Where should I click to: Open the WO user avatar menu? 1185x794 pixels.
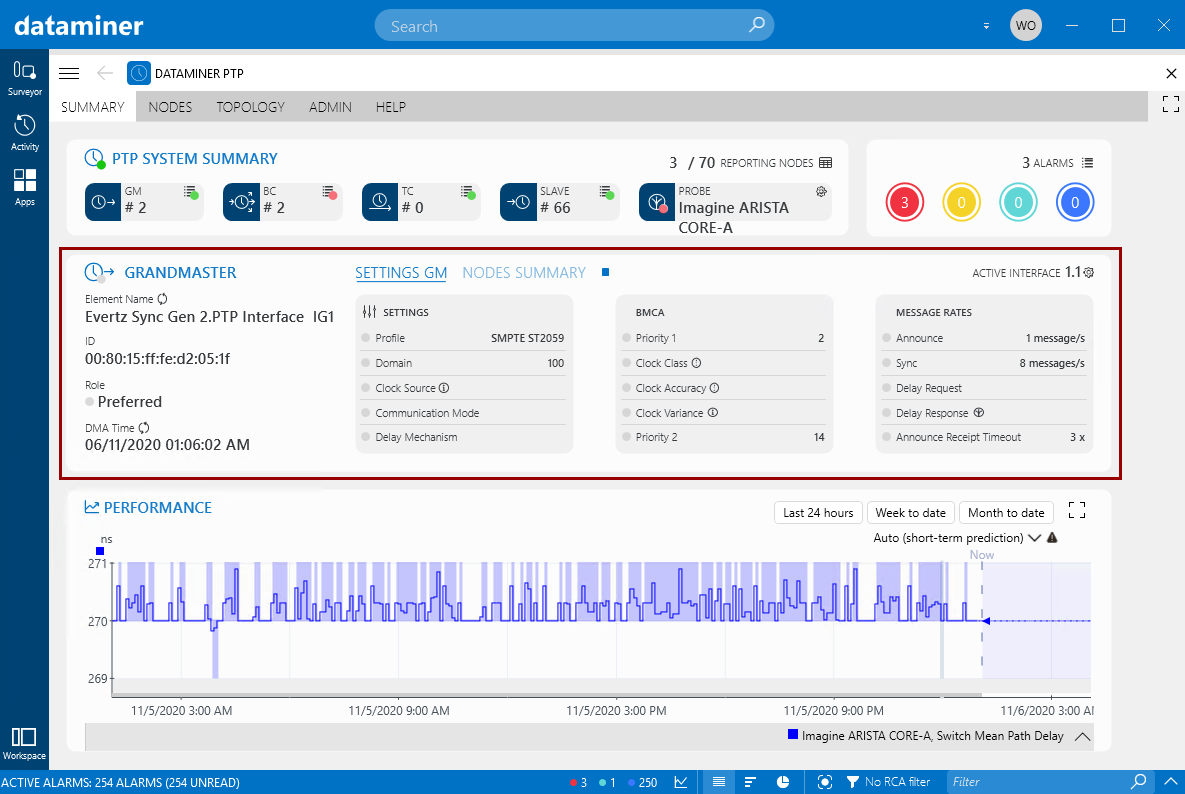1026,26
